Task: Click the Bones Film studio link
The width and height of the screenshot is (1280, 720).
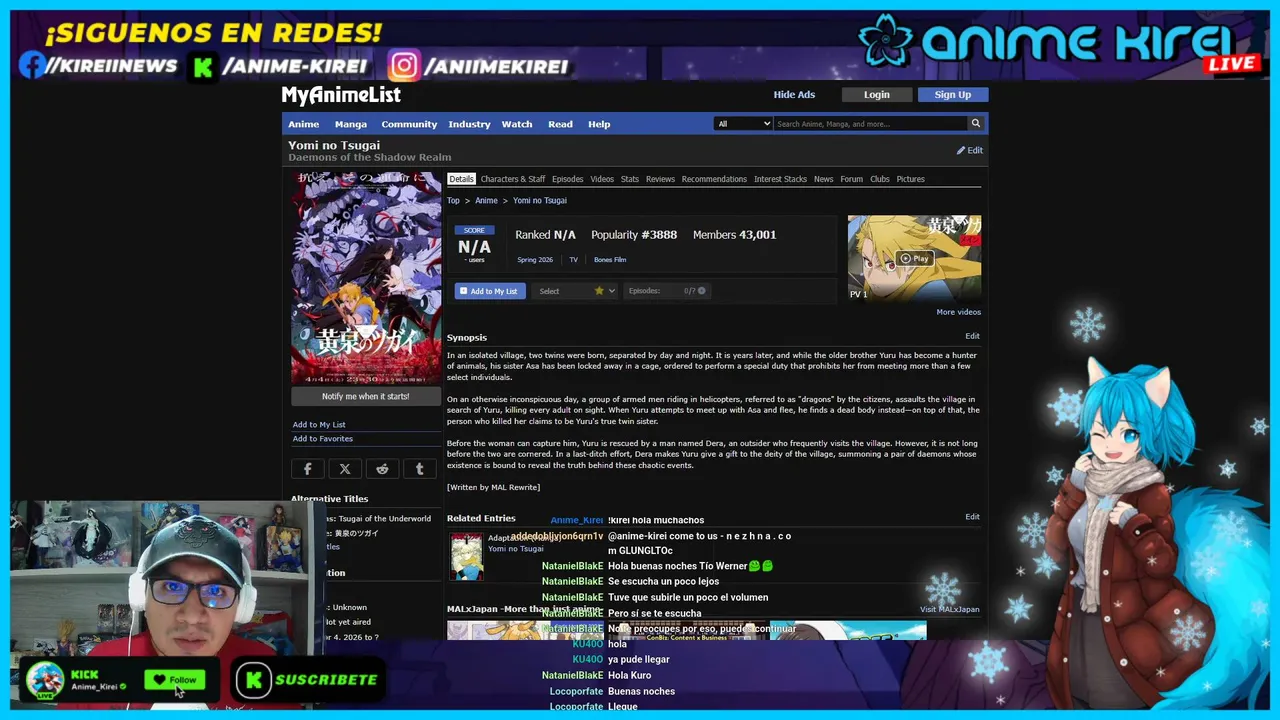Action: [610, 260]
